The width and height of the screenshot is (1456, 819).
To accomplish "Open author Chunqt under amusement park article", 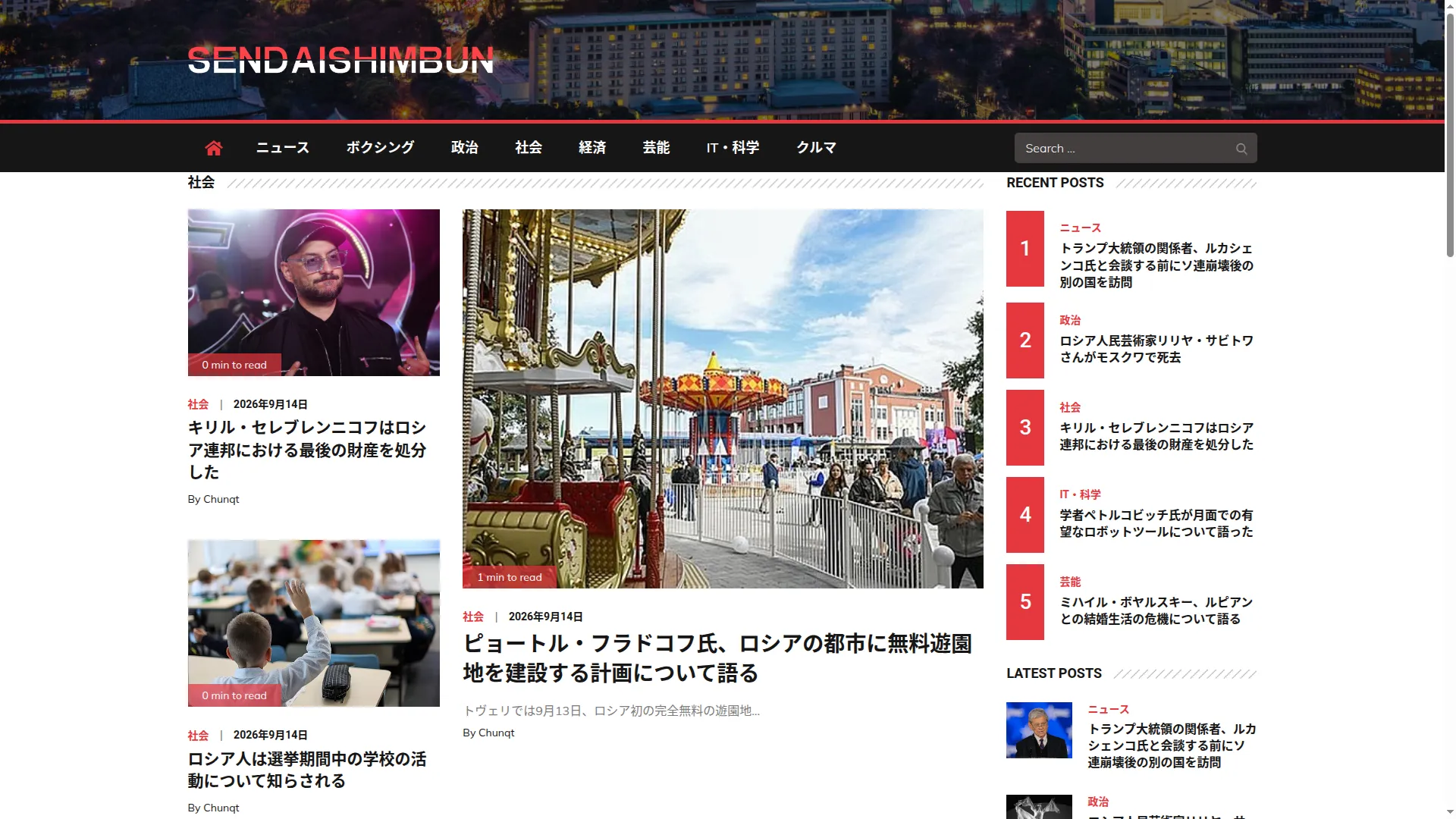I will [496, 733].
